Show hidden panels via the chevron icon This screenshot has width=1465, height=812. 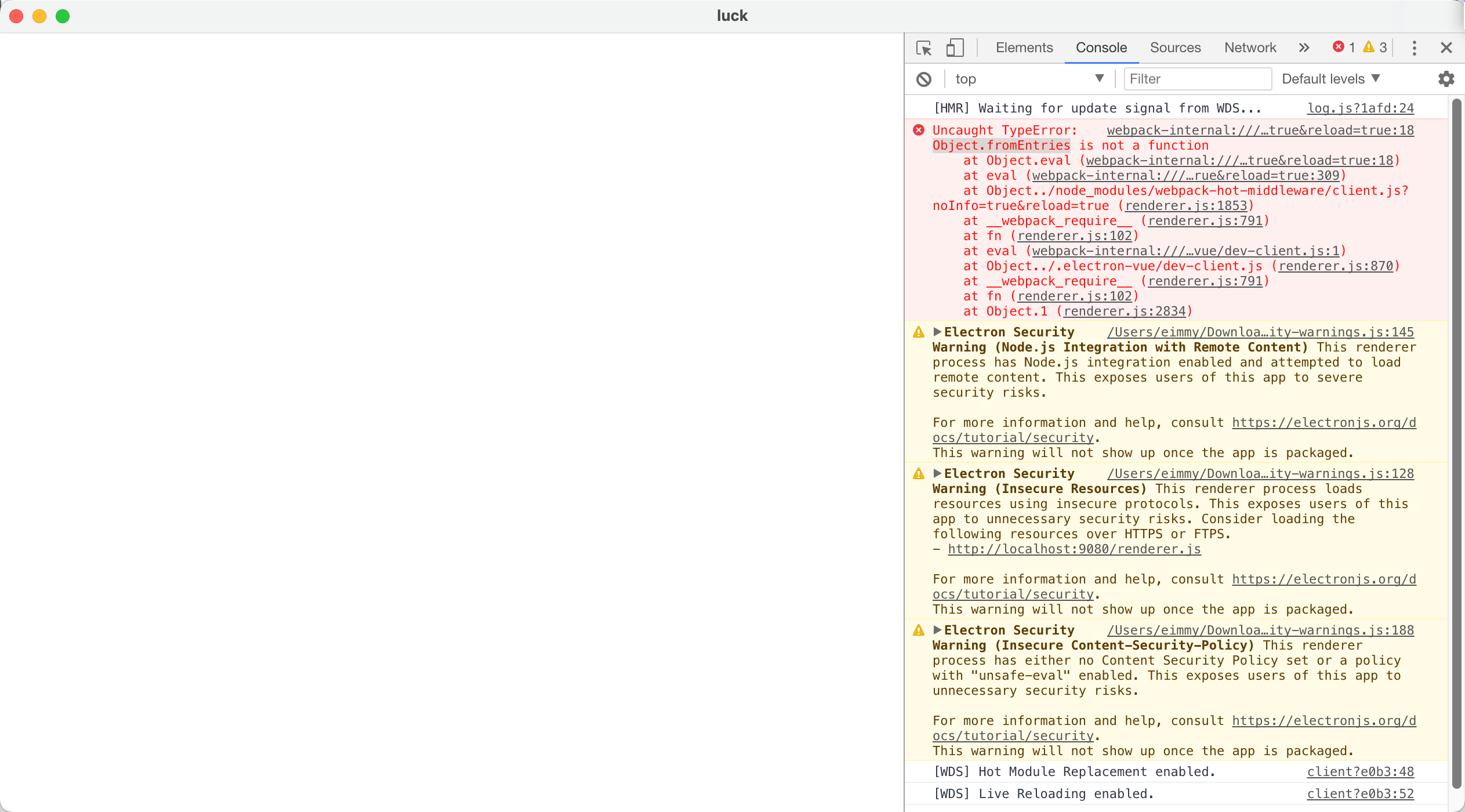coord(1303,48)
